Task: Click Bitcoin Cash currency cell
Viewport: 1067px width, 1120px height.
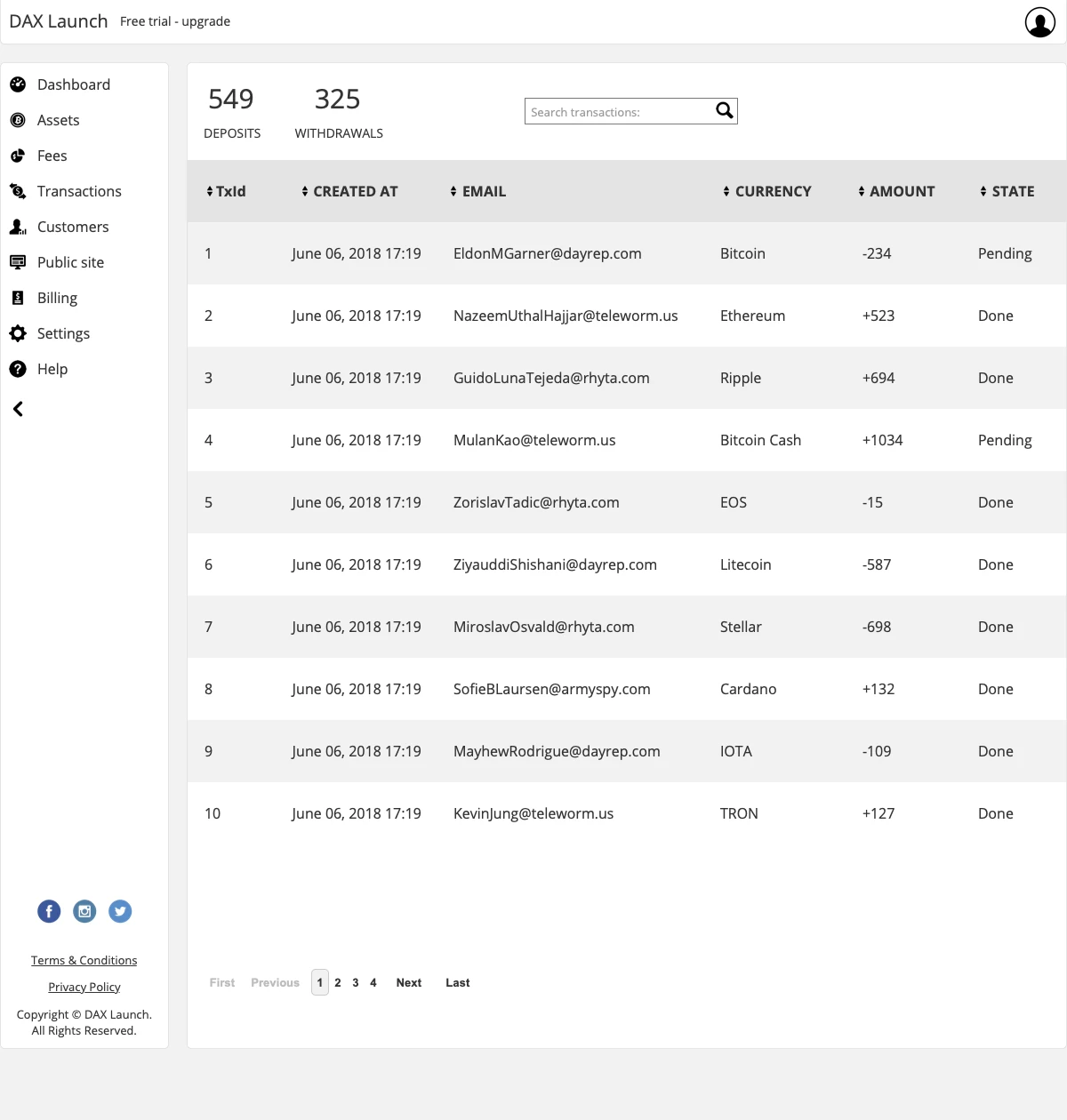Action: point(760,440)
